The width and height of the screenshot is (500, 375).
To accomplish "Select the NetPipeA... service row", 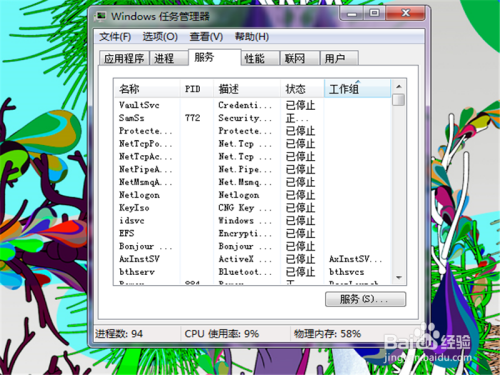I will (x=252, y=169).
